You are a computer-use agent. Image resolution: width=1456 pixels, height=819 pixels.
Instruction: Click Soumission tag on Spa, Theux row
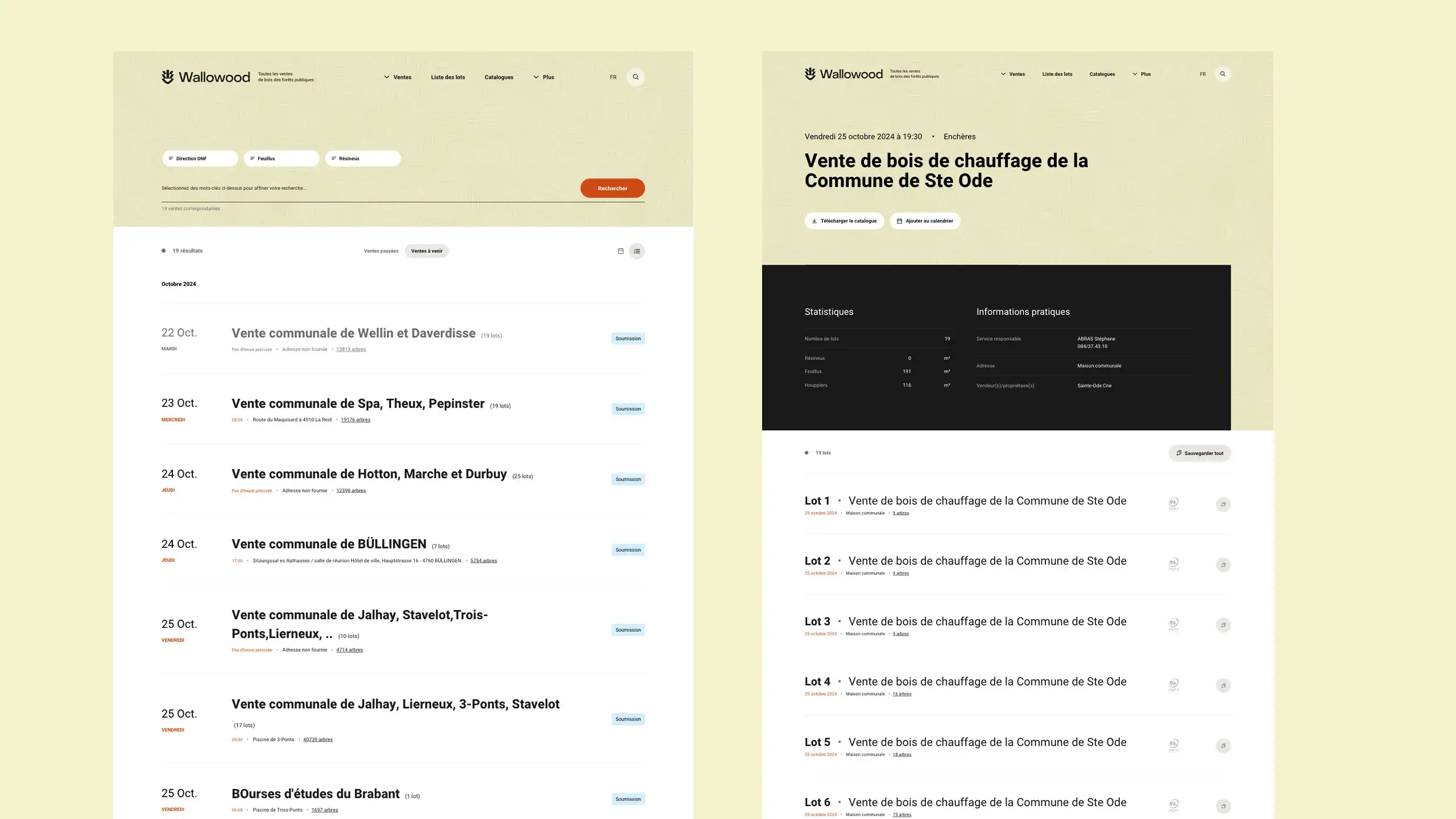pyautogui.click(x=628, y=409)
